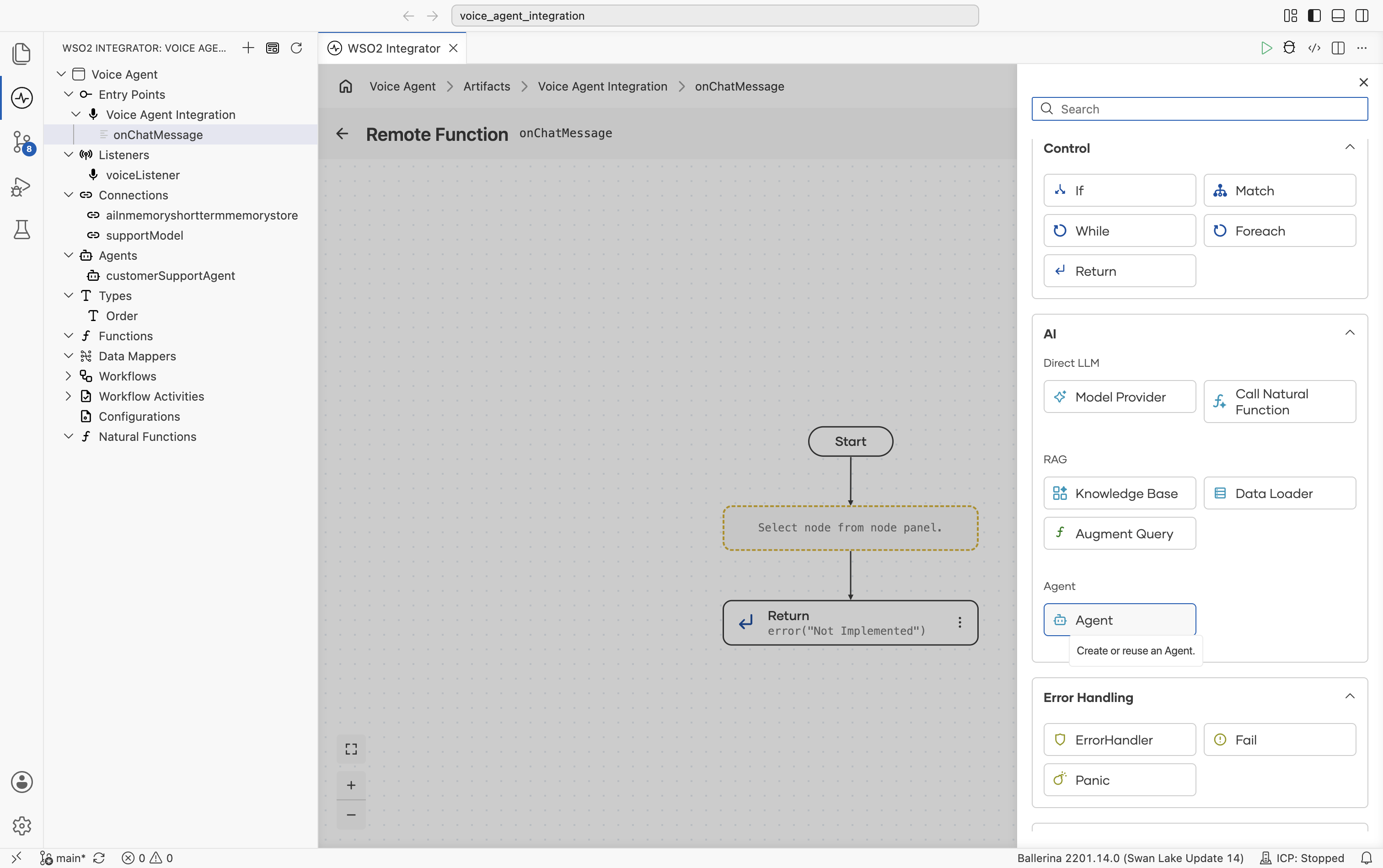Toggle secondary side bar layout icon
The image size is (1383, 868).
(x=1361, y=16)
